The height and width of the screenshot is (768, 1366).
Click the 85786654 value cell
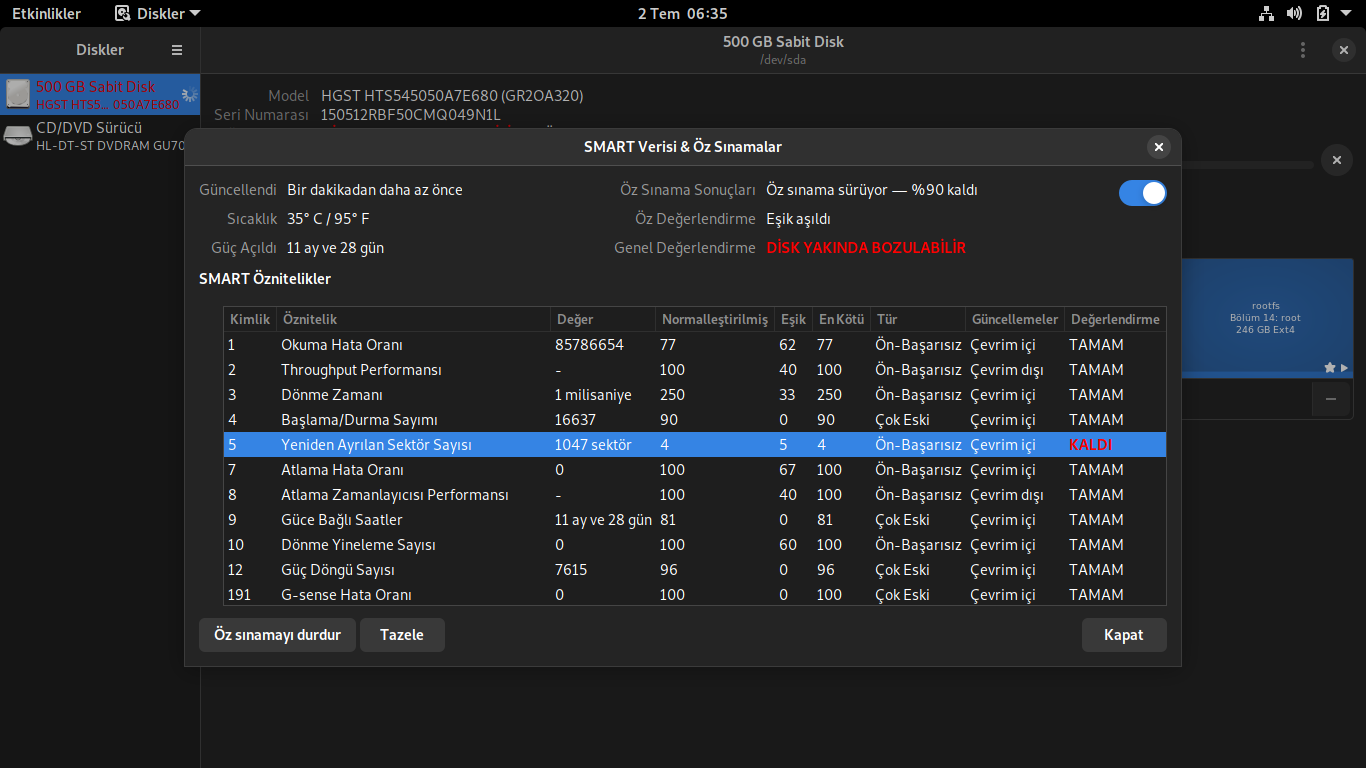click(x=589, y=345)
